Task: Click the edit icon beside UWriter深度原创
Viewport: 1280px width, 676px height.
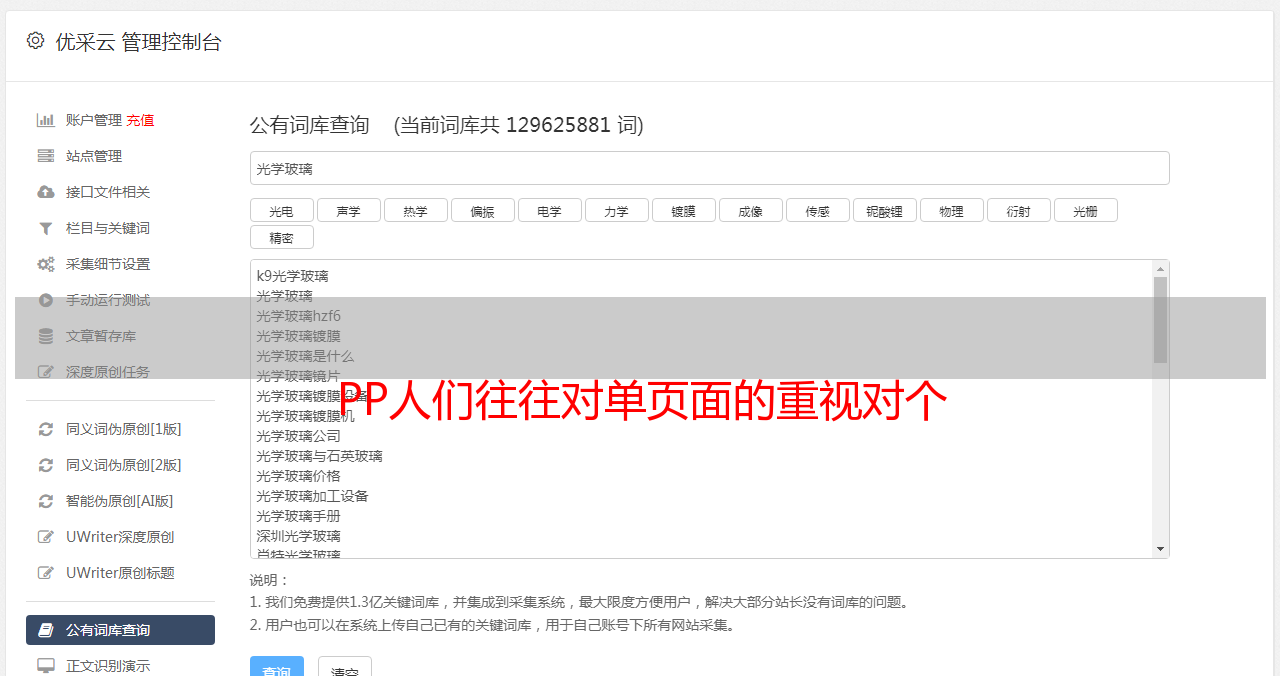Action: [x=46, y=537]
